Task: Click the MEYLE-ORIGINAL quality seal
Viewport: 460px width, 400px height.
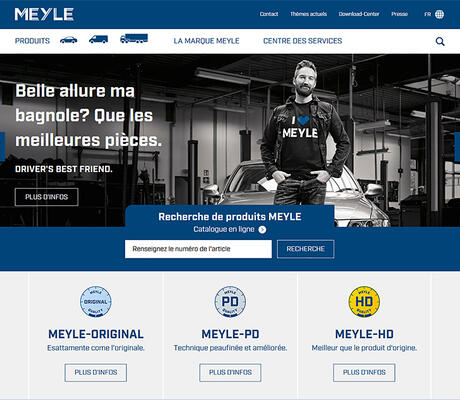Action: click(x=96, y=302)
